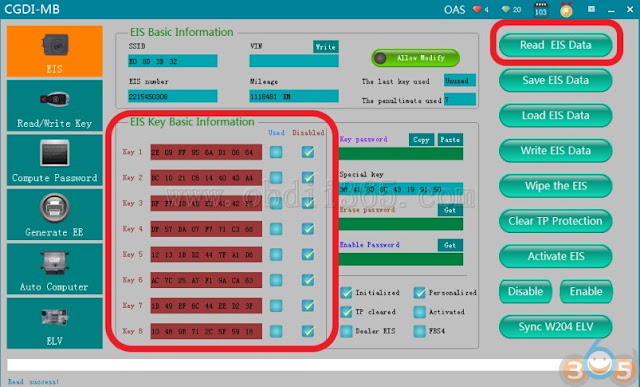Image resolution: width=640 pixels, height=387 pixels.
Task: Click the Disable button
Action: (x=525, y=291)
